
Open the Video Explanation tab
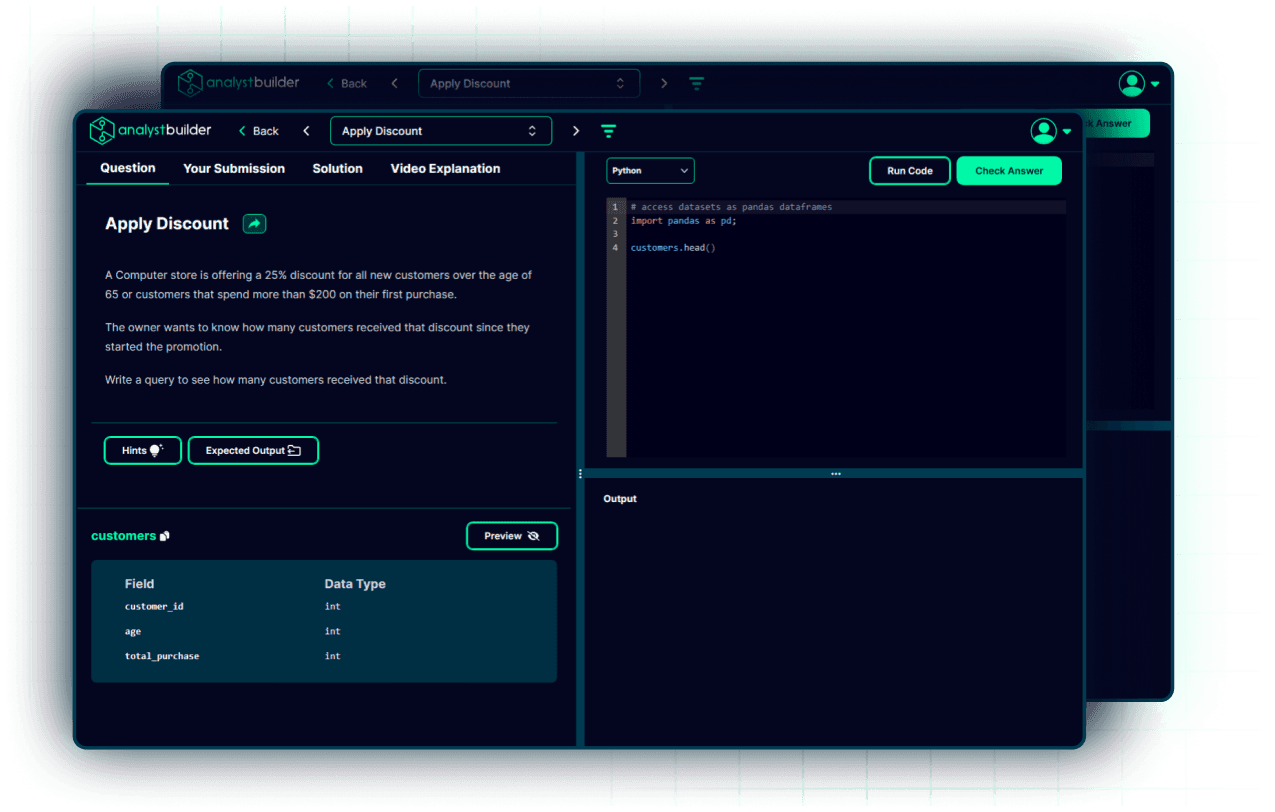click(x=445, y=169)
